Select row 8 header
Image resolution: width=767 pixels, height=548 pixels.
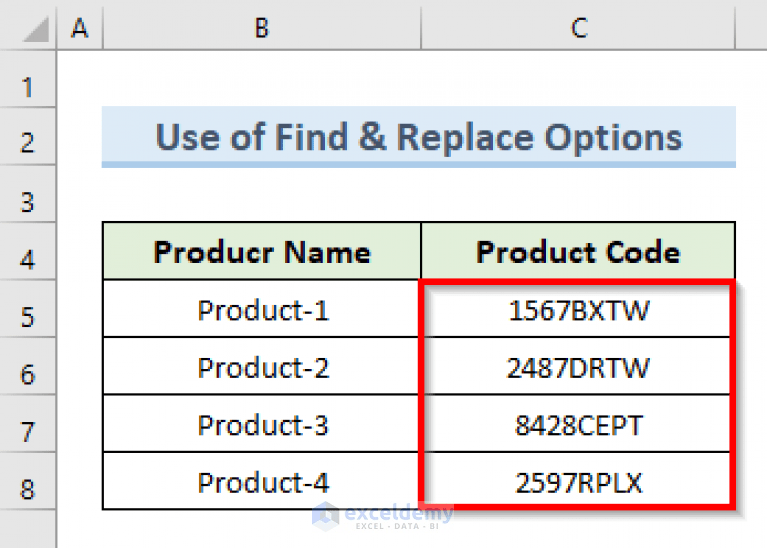point(28,481)
